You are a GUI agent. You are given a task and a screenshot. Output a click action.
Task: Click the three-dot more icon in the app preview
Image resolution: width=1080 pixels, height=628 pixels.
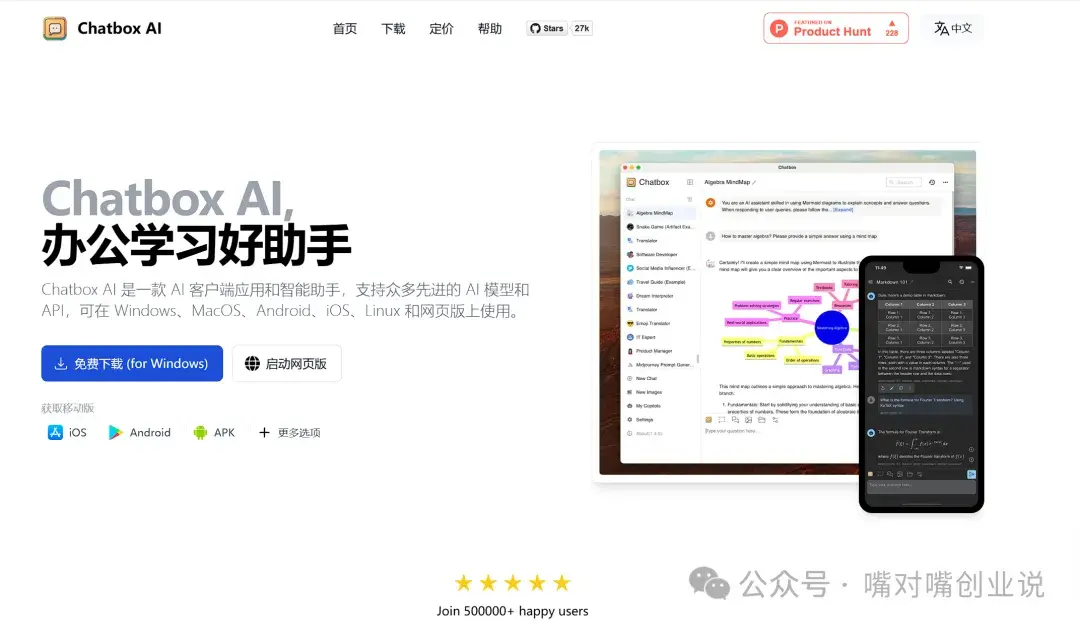click(x=946, y=182)
